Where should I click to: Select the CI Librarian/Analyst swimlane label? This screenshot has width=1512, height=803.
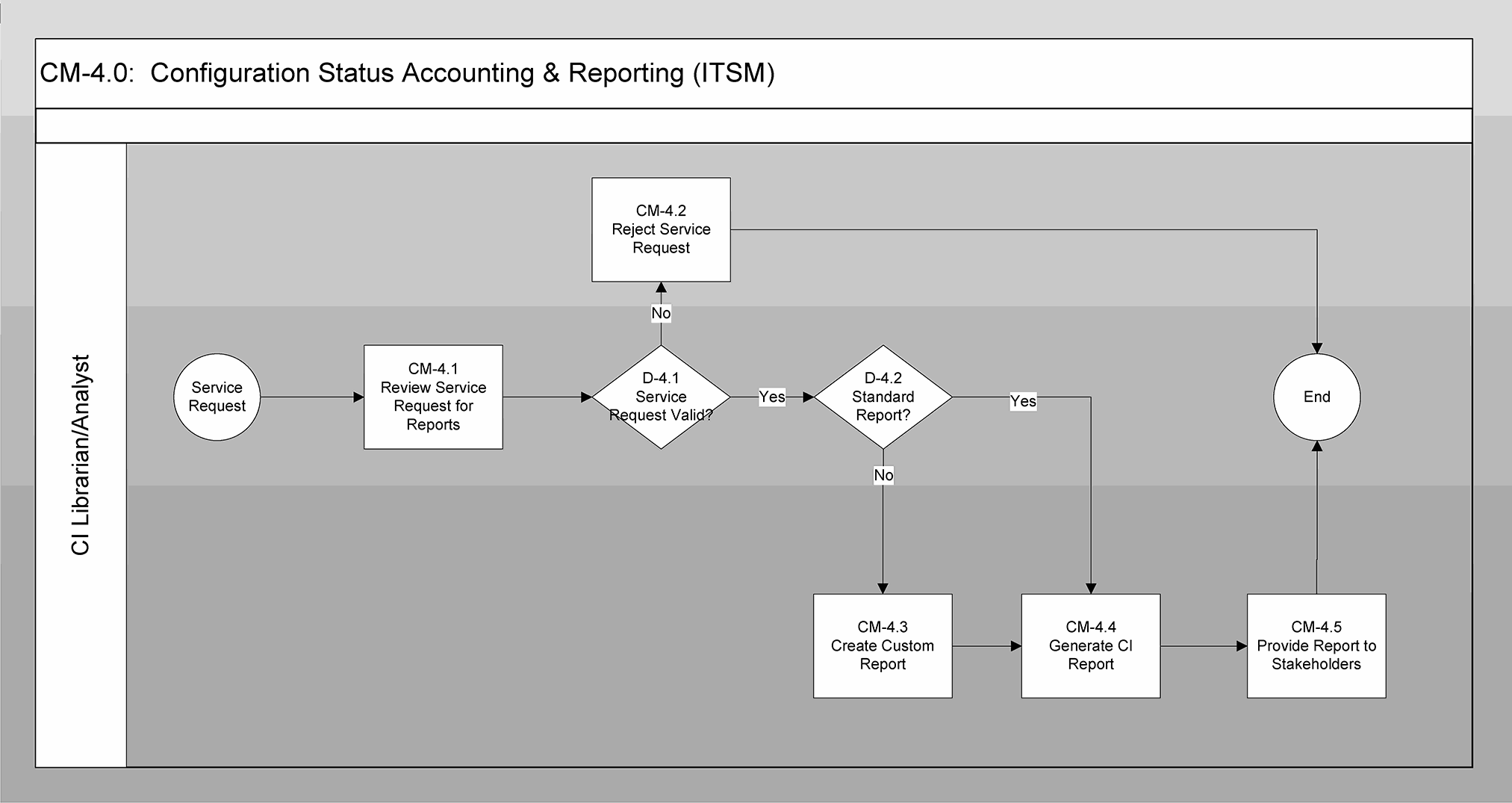pyautogui.click(x=81, y=455)
